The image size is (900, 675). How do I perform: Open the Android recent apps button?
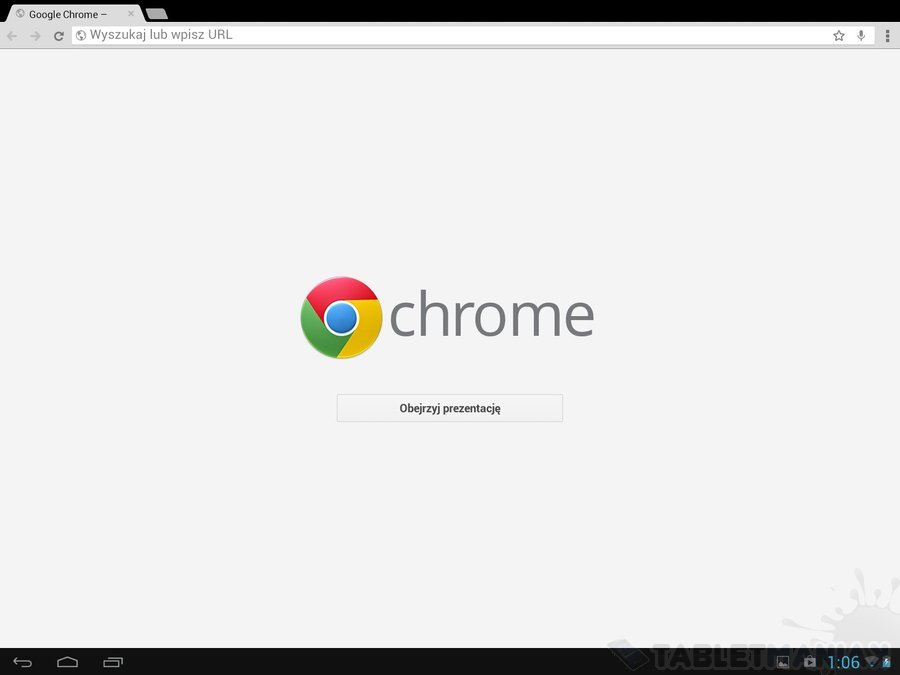tap(113, 662)
